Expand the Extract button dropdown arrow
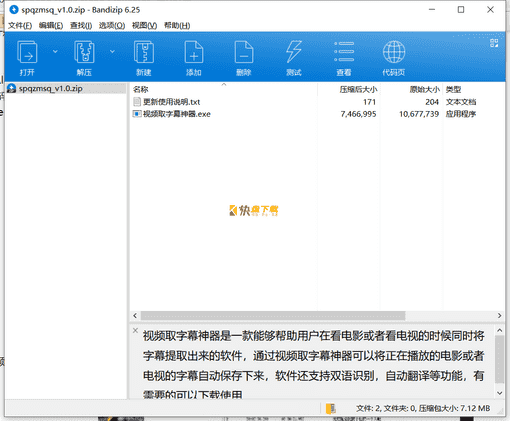 click(112, 51)
